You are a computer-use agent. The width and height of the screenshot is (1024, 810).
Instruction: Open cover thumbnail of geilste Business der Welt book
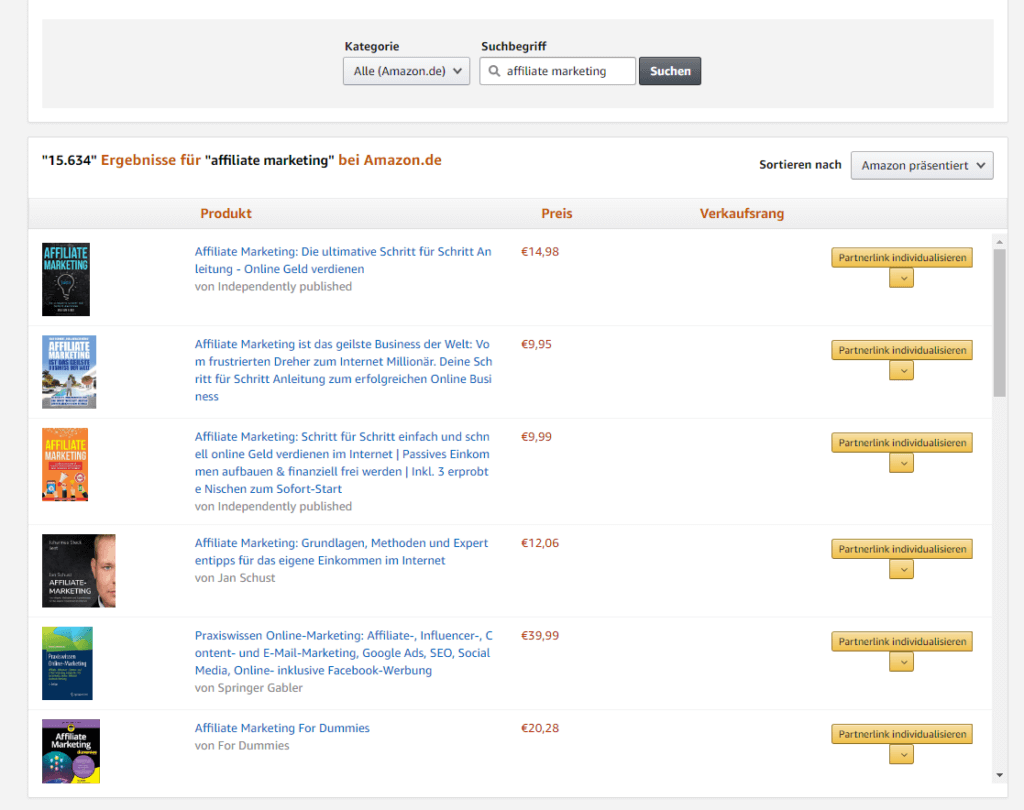(x=69, y=372)
